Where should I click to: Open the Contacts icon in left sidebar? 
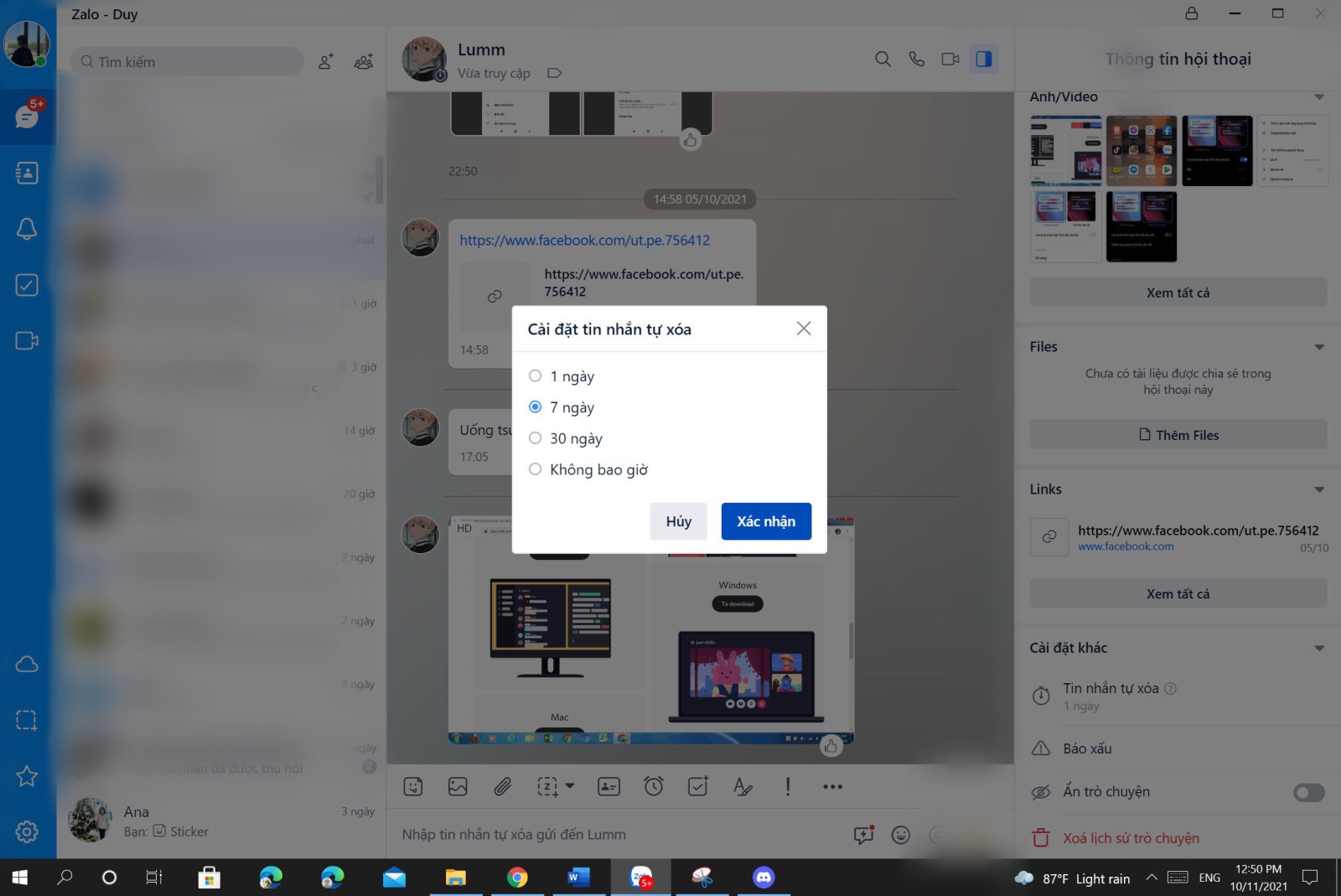tap(27, 173)
